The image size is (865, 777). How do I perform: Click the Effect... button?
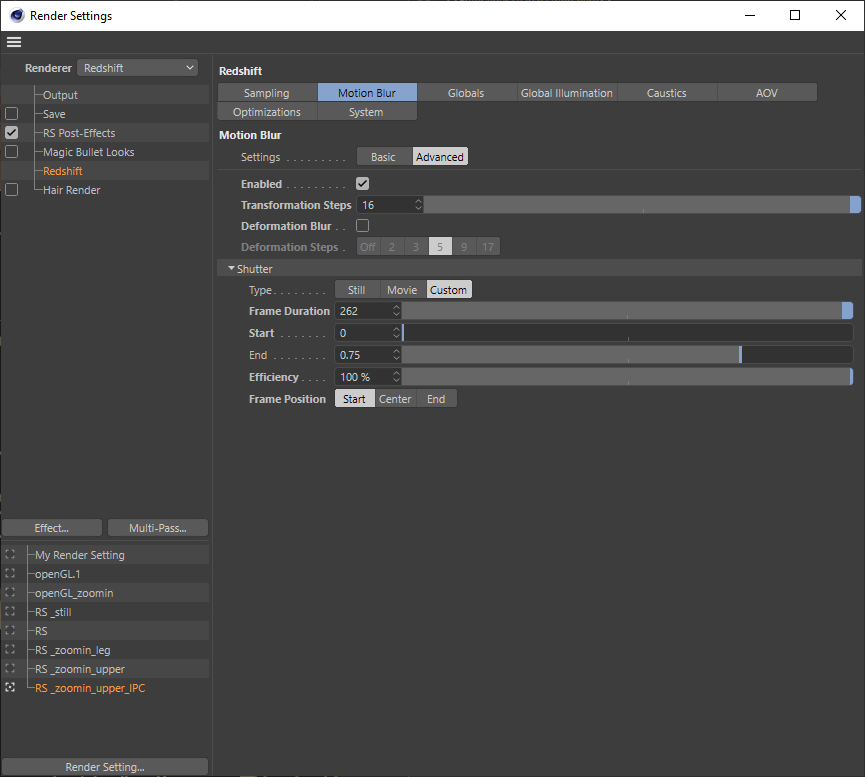point(52,528)
